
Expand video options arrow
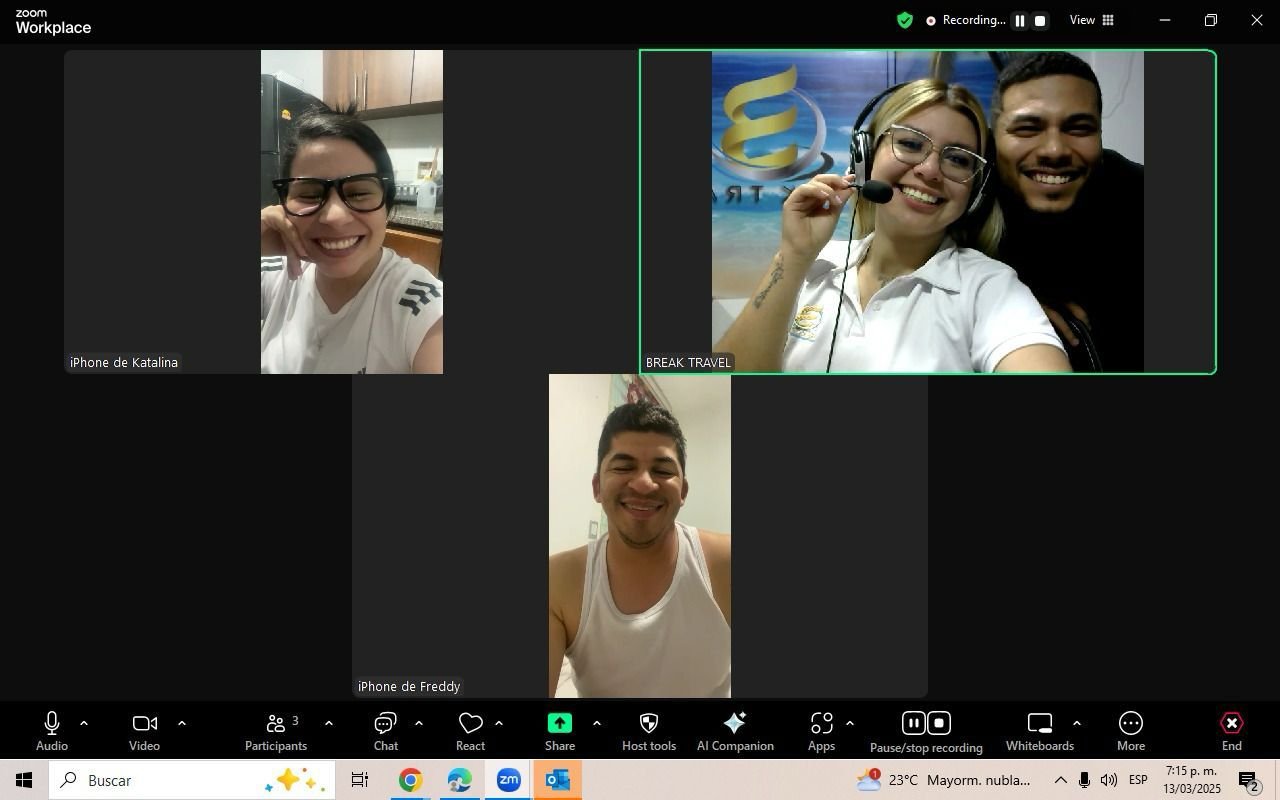pyautogui.click(x=182, y=723)
